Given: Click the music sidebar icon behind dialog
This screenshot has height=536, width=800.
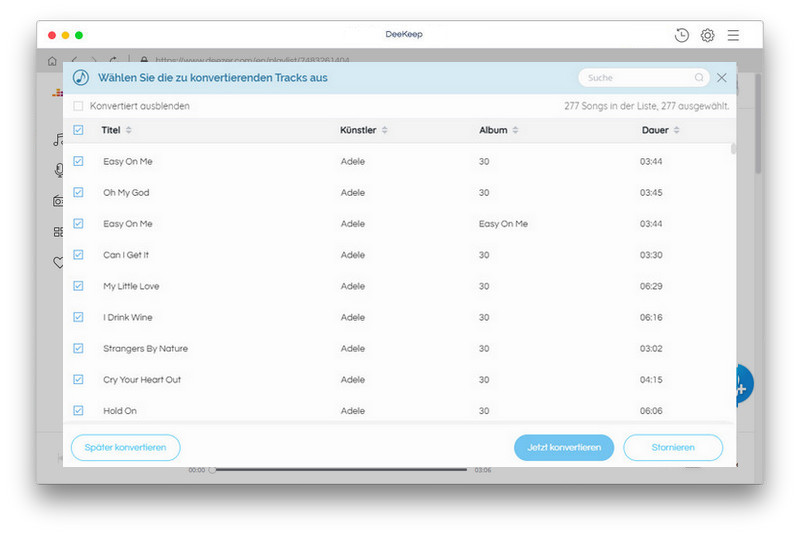Looking at the screenshot, I should click(x=58, y=139).
